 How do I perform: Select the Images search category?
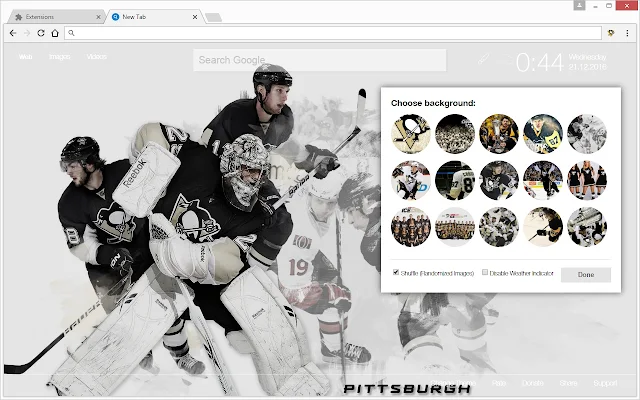pyautogui.click(x=60, y=57)
